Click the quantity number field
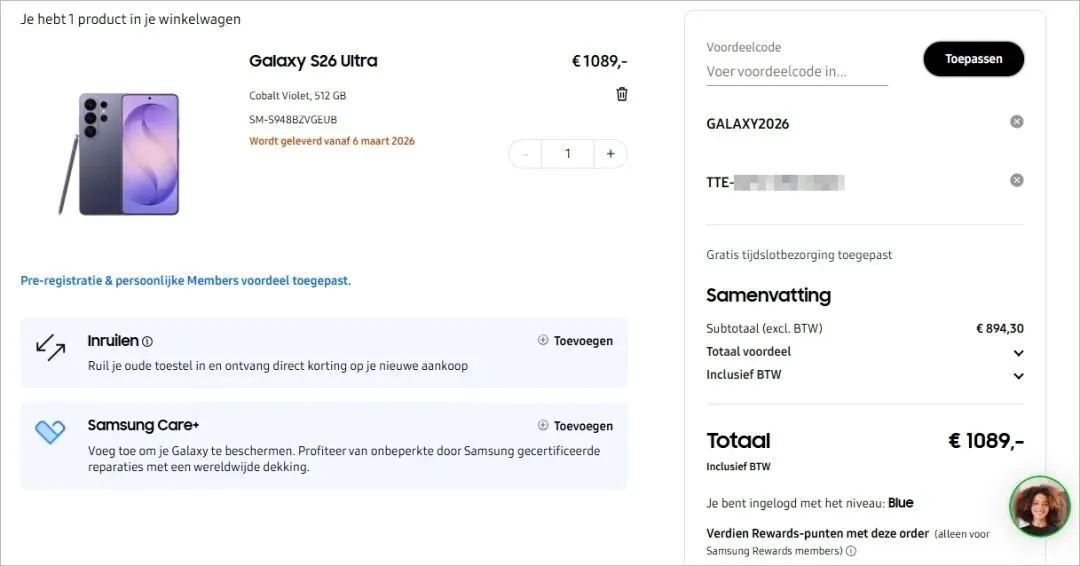Screen dimensions: 1080x566 (x=568, y=154)
